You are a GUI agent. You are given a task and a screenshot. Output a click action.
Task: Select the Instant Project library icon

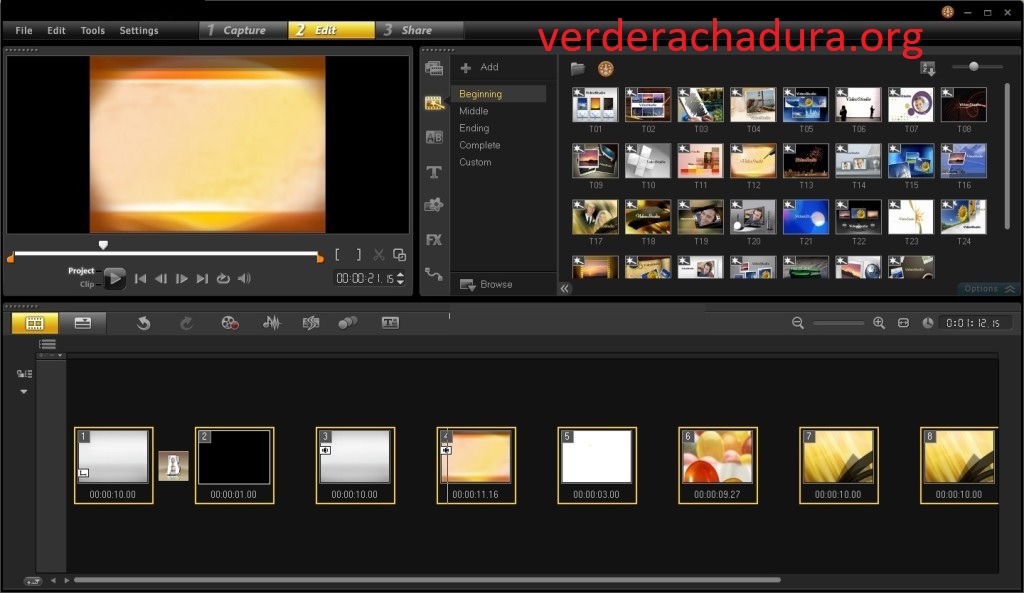pos(434,103)
